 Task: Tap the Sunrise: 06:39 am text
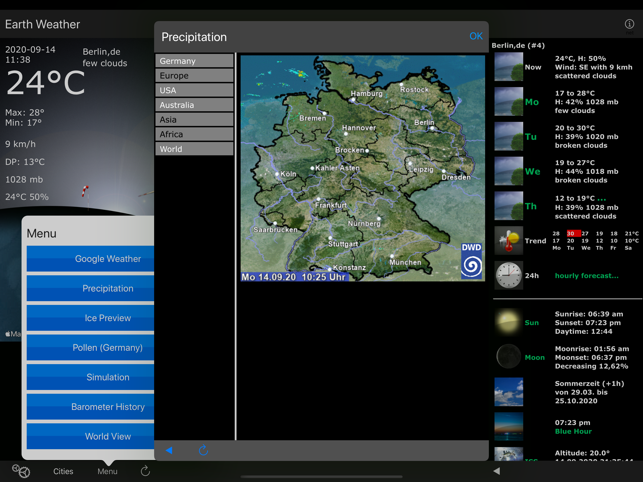point(589,314)
